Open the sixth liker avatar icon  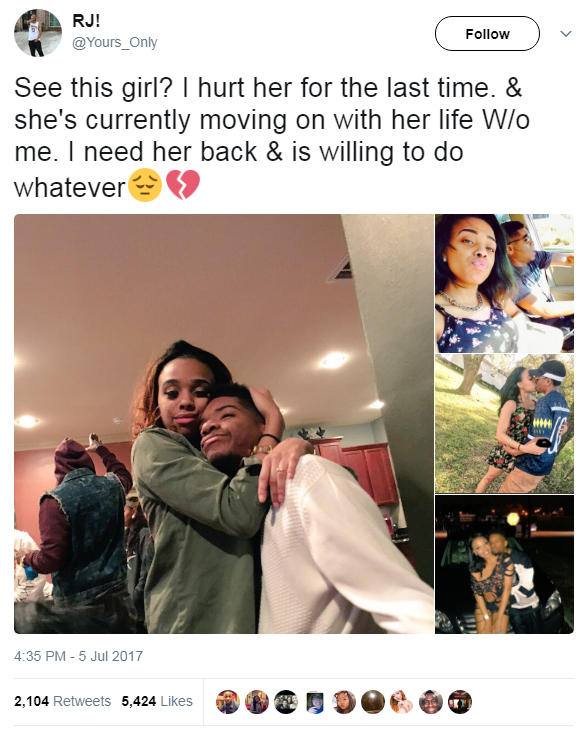(x=373, y=702)
